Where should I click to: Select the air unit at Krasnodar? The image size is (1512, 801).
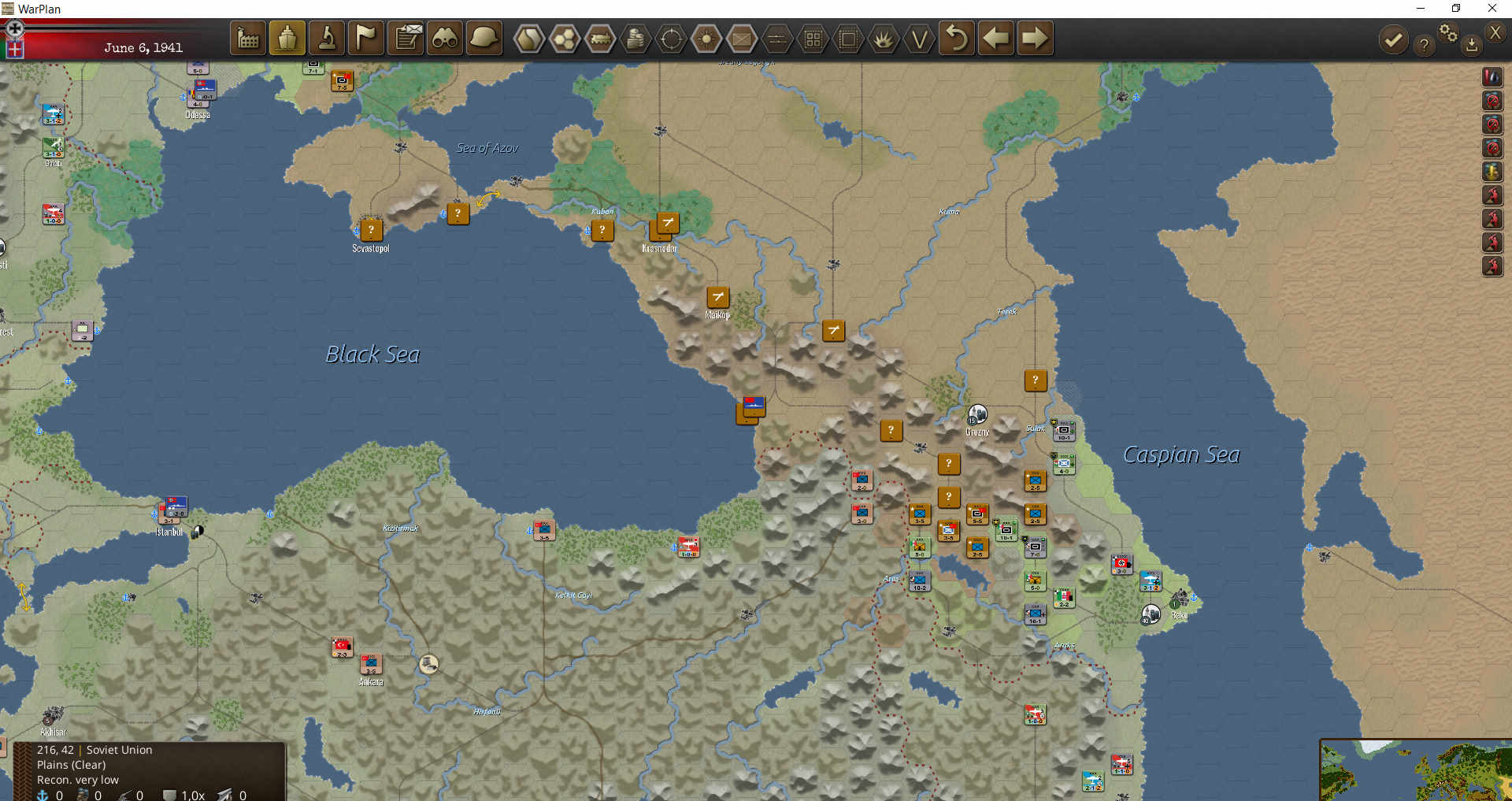click(x=667, y=223)
